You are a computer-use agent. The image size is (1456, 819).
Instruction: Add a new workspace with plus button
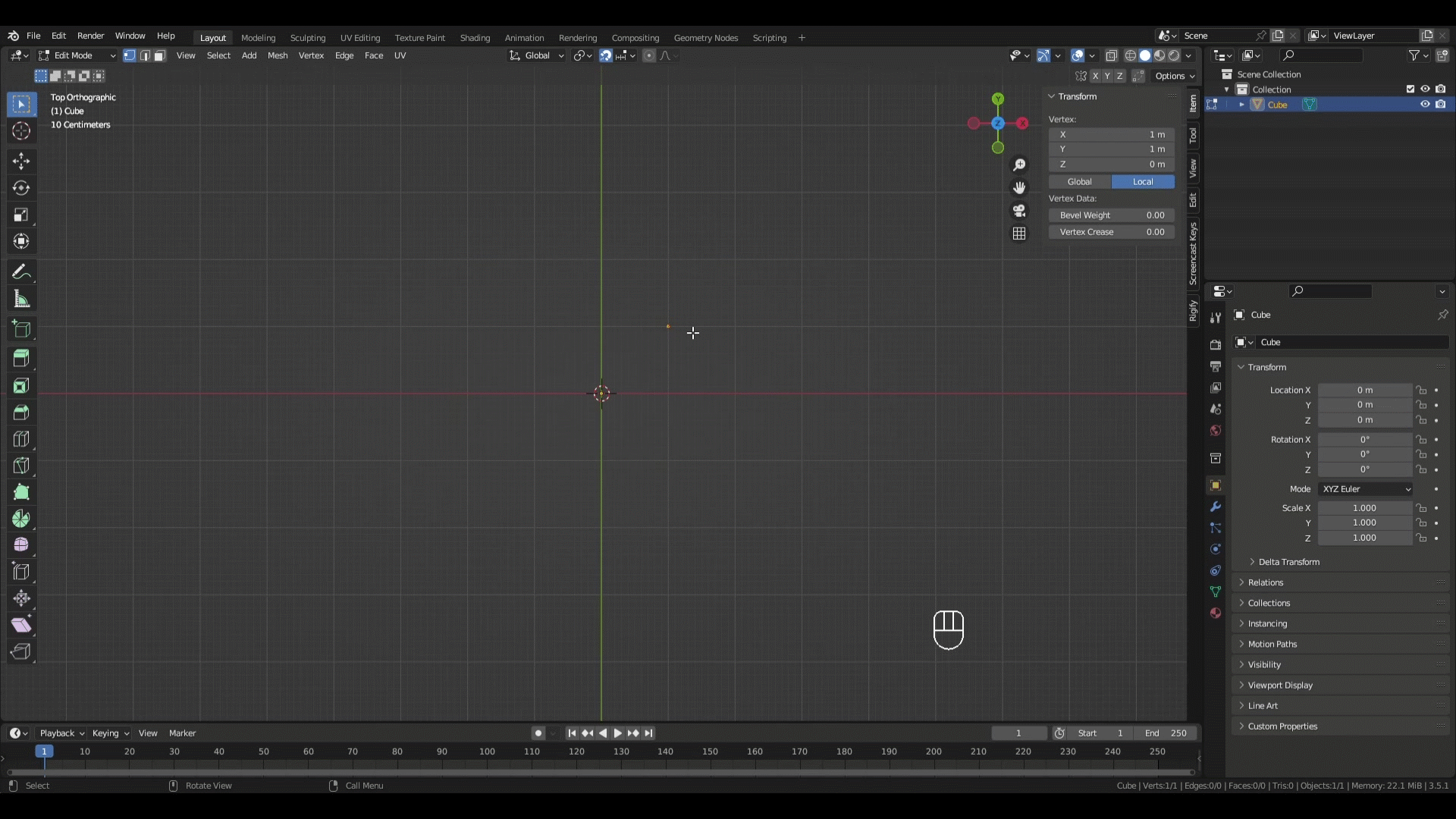click(x=802, y=38)
